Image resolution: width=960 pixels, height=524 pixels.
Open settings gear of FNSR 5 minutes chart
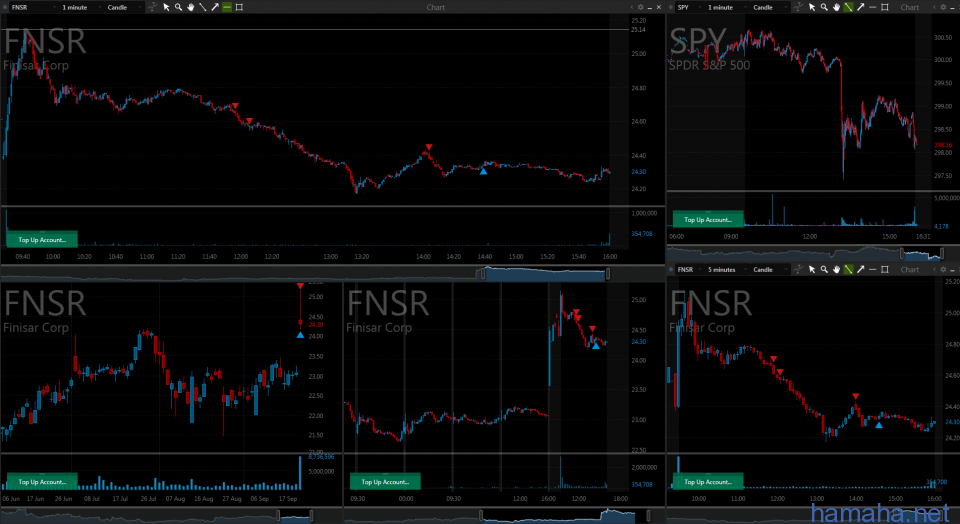click(943, 269)
